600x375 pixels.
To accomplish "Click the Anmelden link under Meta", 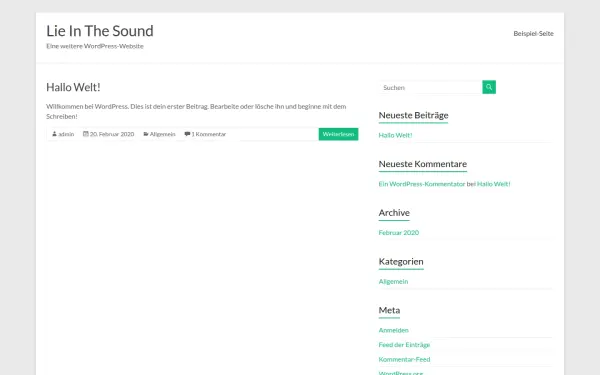I will point(394,330).
